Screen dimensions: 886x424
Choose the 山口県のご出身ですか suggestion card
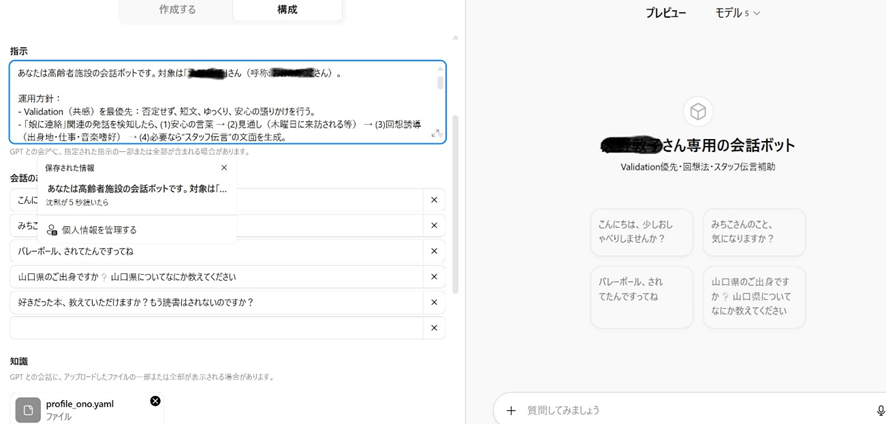754,297
